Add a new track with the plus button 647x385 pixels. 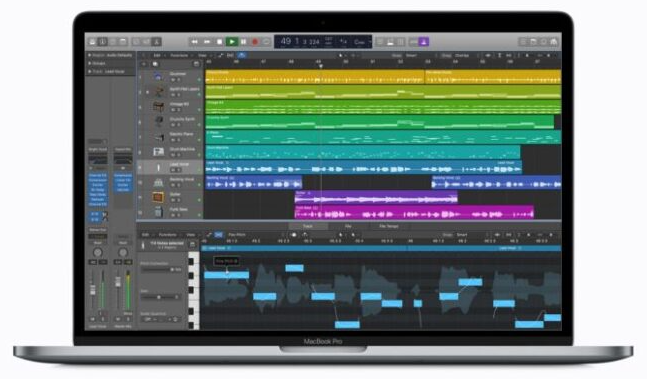[x=144, y=64]
